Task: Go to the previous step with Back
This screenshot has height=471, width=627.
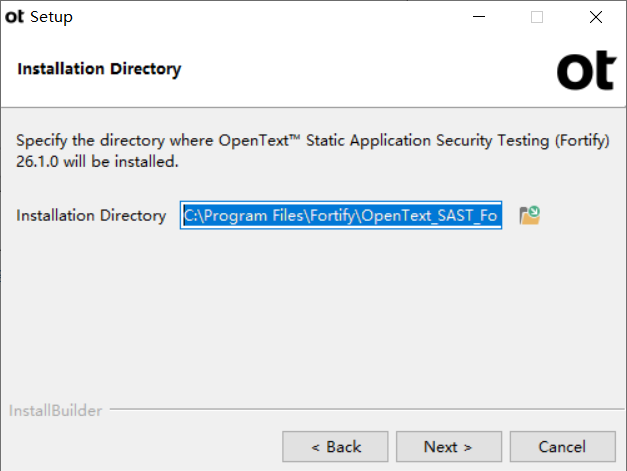Action: tap(335, 447)
